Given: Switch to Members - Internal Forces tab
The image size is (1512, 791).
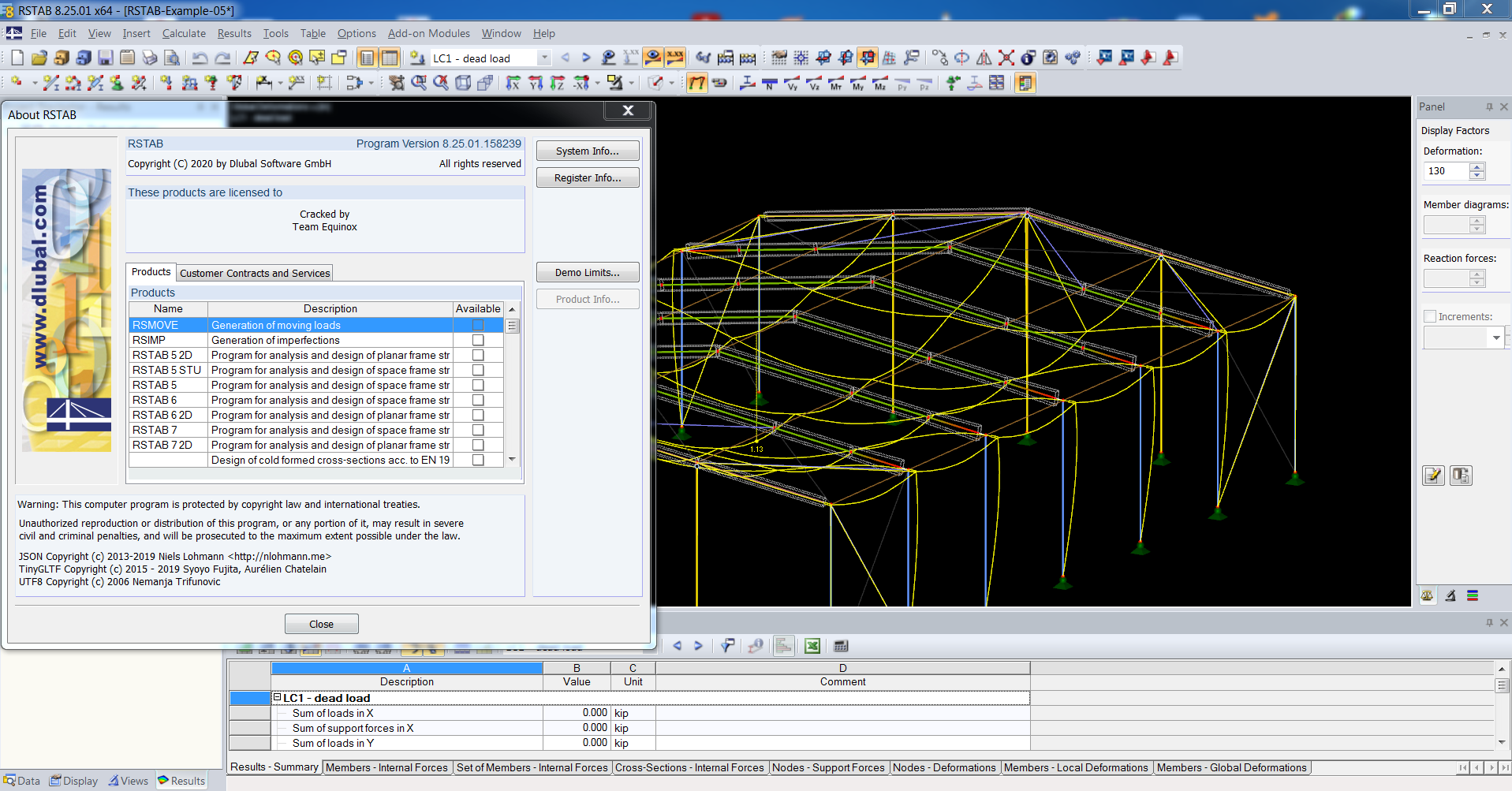Looking at the screenshot, I should pos(386,767).
